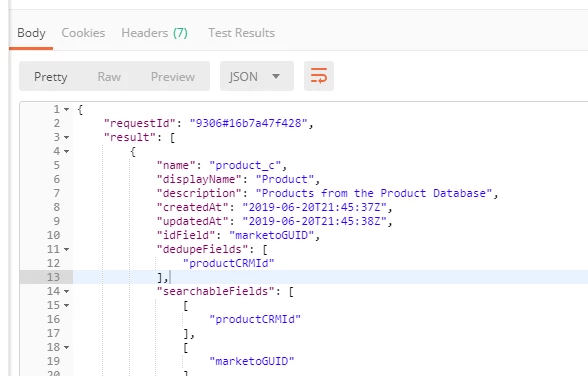Click the requestId value string
This screenshot has height=376, width=588.
(249, 123)
